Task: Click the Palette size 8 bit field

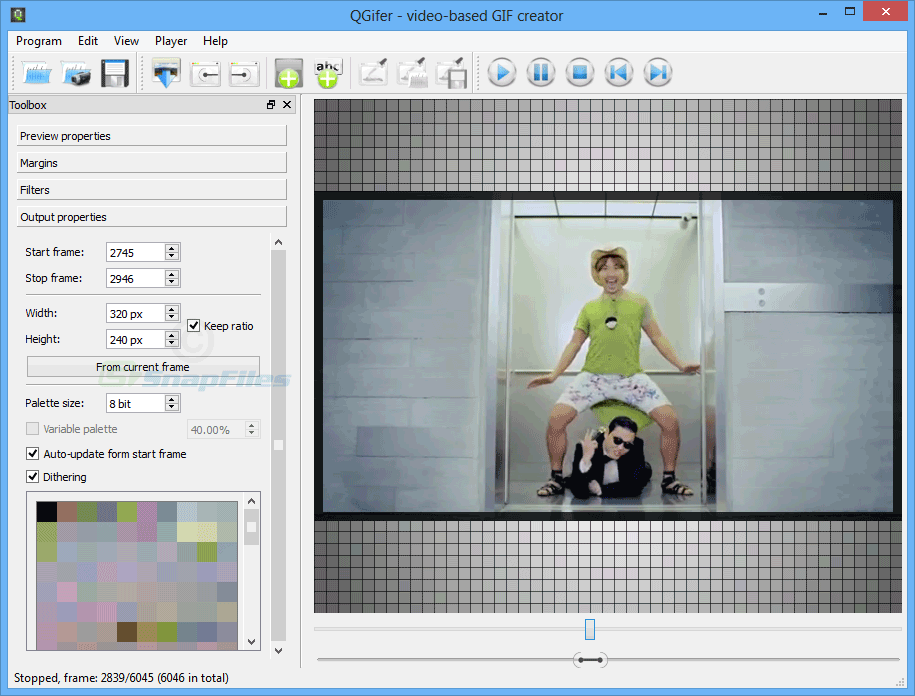Action: tap(136, 403)
